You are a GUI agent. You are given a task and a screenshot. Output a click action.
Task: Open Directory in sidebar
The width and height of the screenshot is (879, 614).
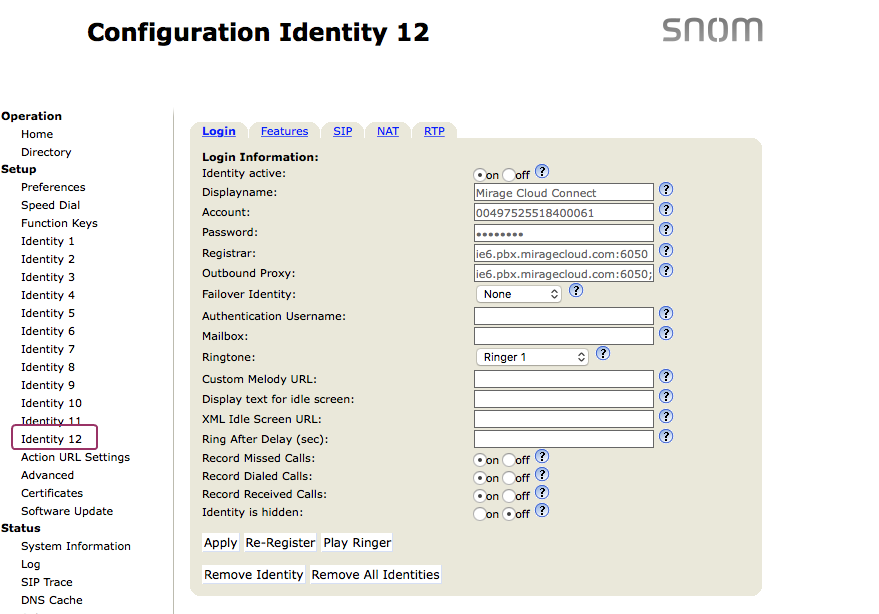point(46,153)
